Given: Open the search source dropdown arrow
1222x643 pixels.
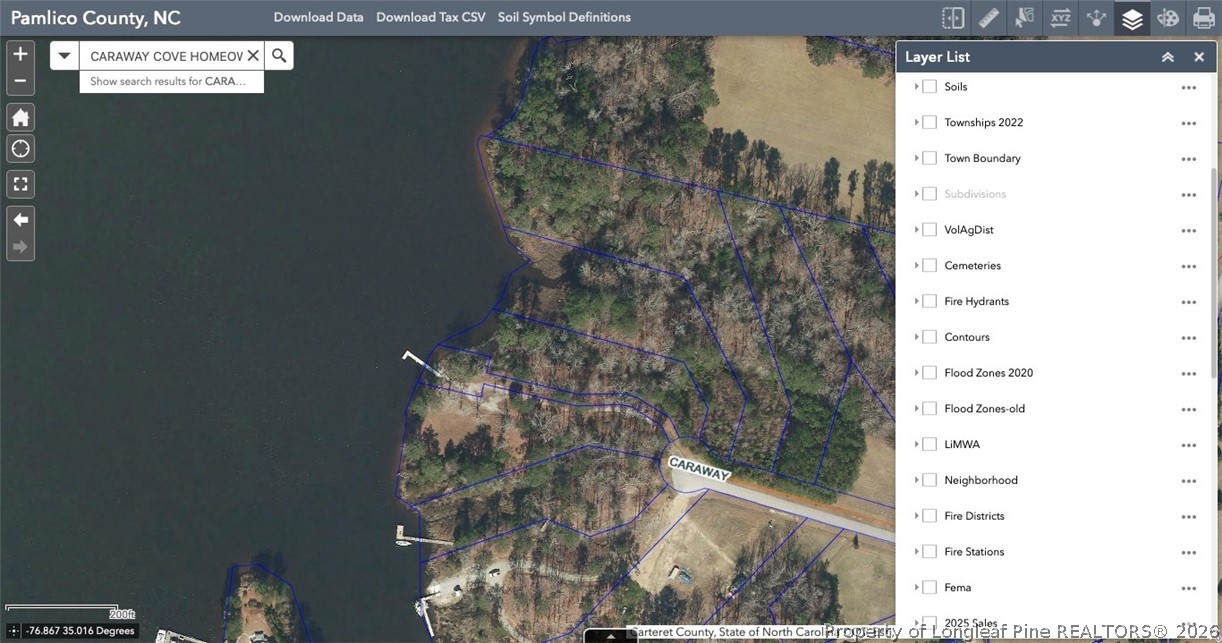Looking at the screenshot, I should [x=65, y=56].
